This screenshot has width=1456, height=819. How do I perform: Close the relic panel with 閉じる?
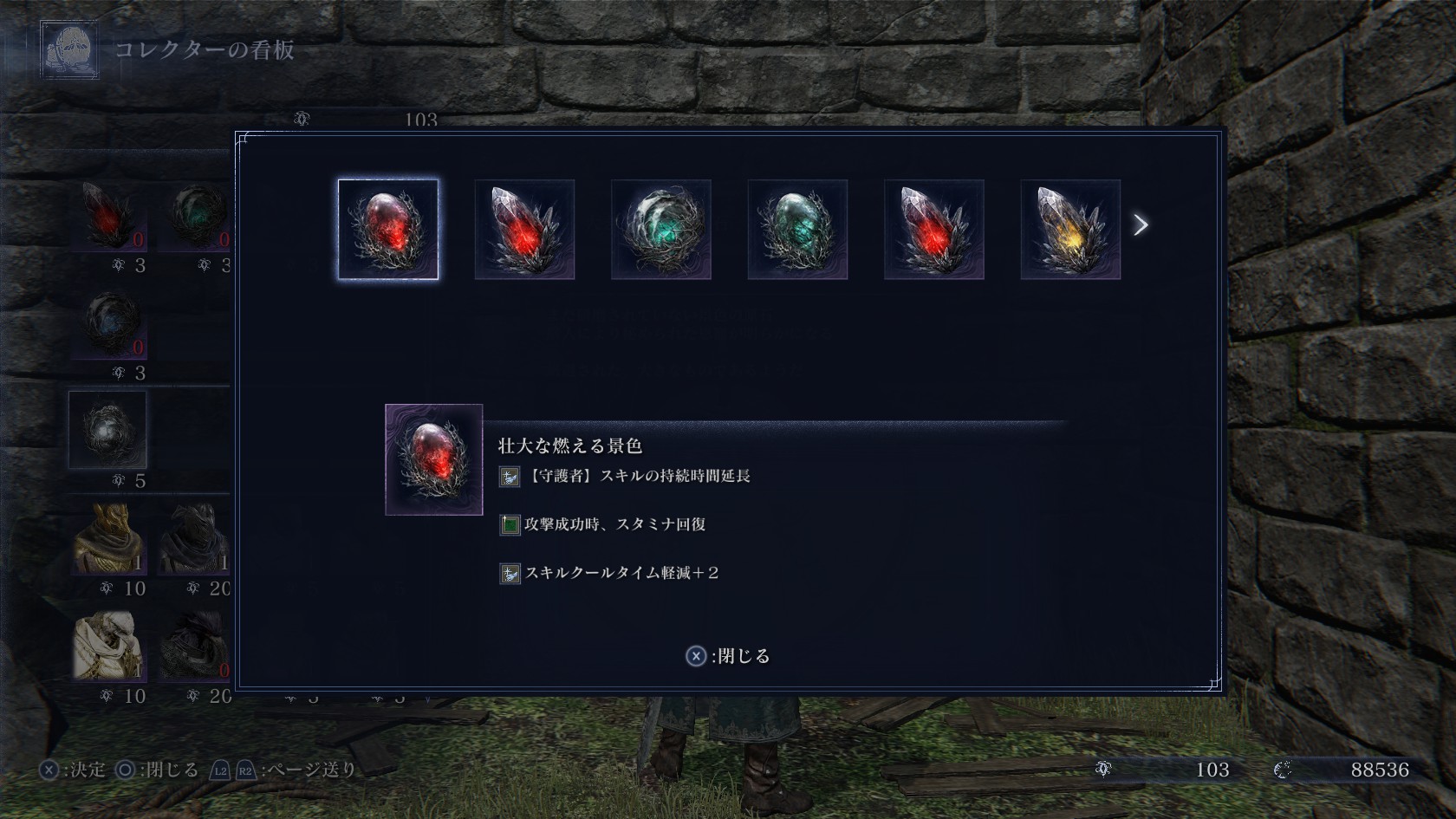(x=728, y=656)
